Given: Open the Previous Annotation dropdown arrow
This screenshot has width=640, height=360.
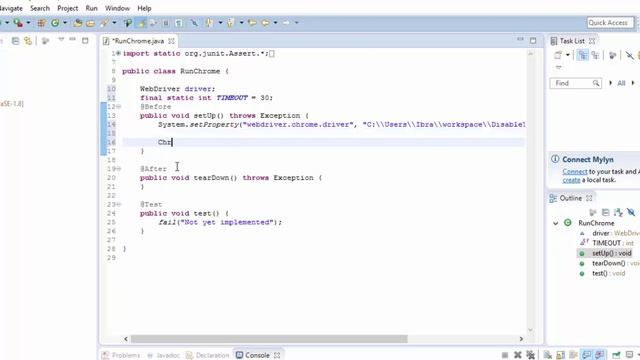Looking at the screenshot, I should click(242, 23).
